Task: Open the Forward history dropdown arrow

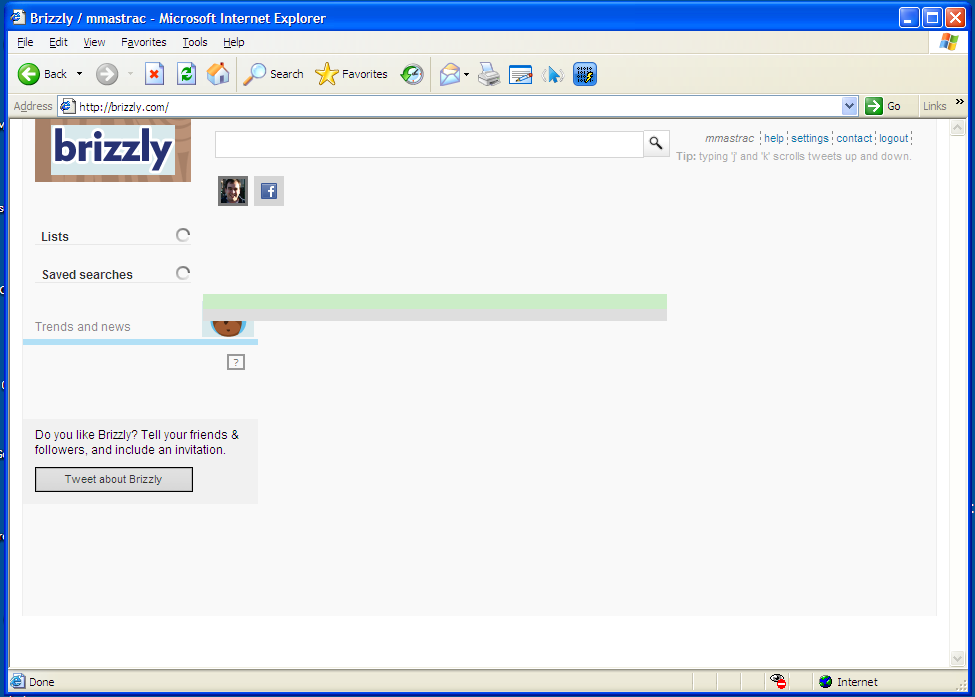Action: (130, 74)
